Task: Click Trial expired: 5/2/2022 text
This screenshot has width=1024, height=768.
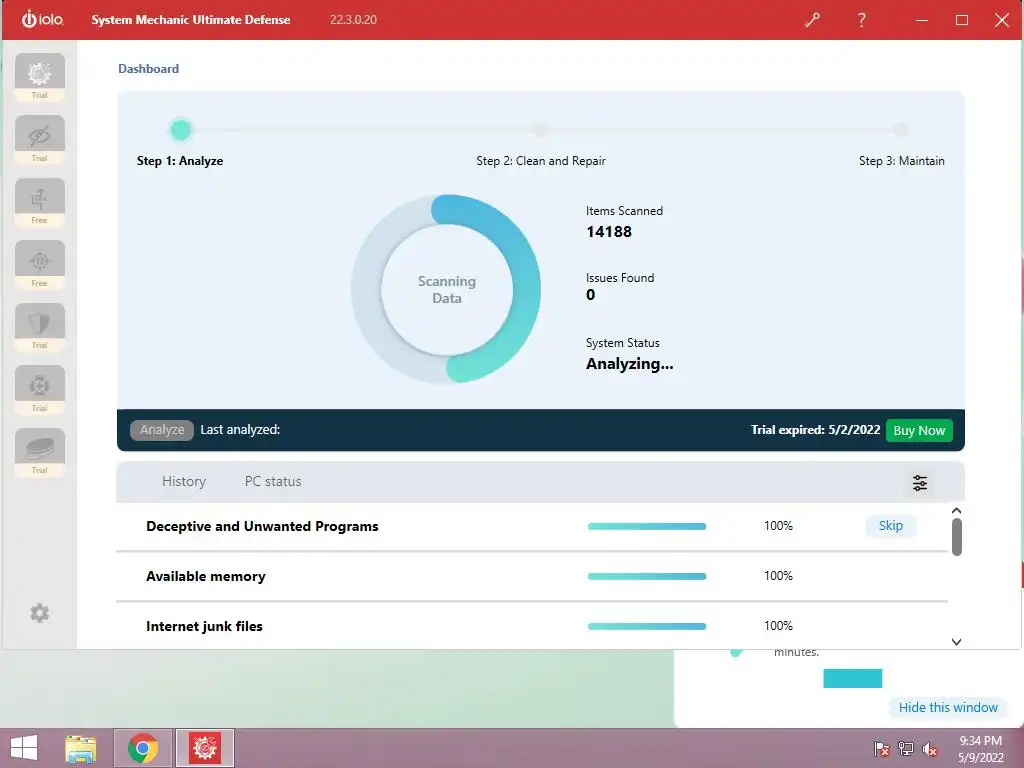Action: point(815,430)
